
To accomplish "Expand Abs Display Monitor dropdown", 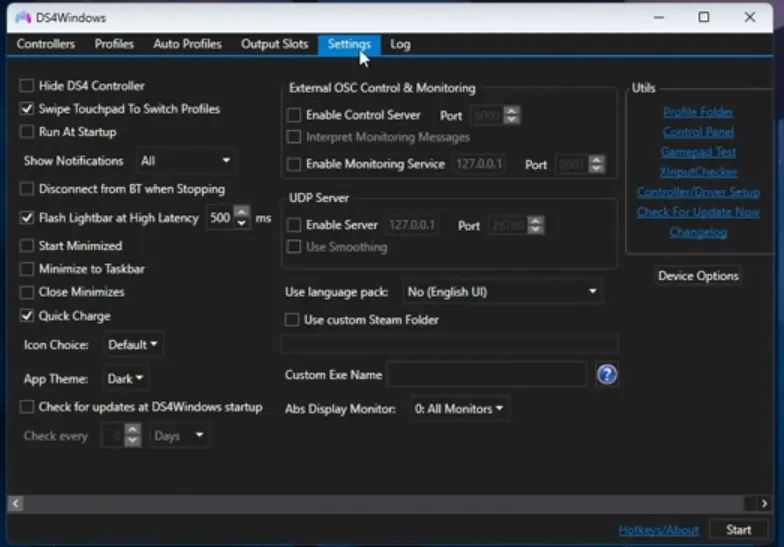I will click(458, 409).
